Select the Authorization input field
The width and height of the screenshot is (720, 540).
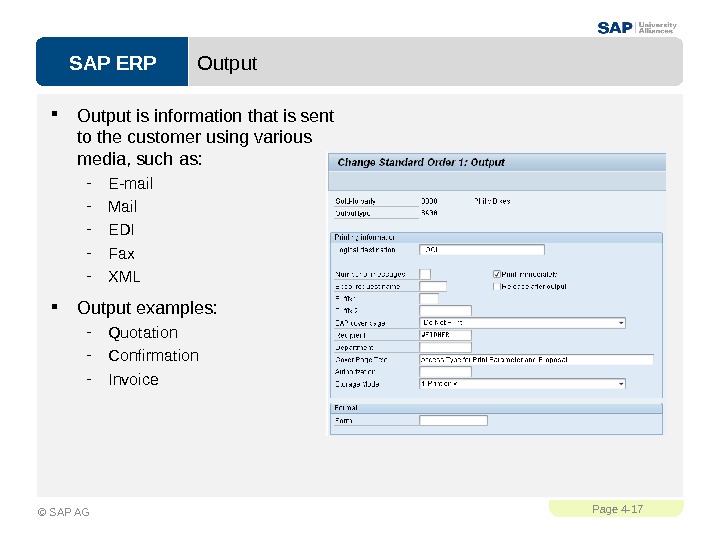(444, 371)
